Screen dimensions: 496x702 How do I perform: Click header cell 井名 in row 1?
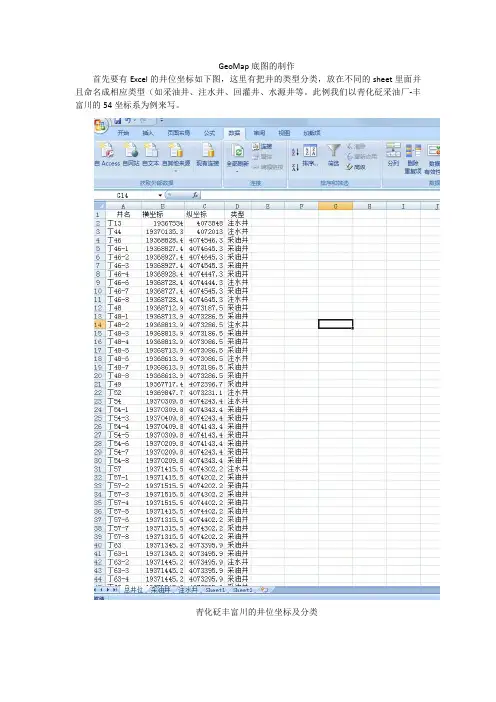(123, 214)
